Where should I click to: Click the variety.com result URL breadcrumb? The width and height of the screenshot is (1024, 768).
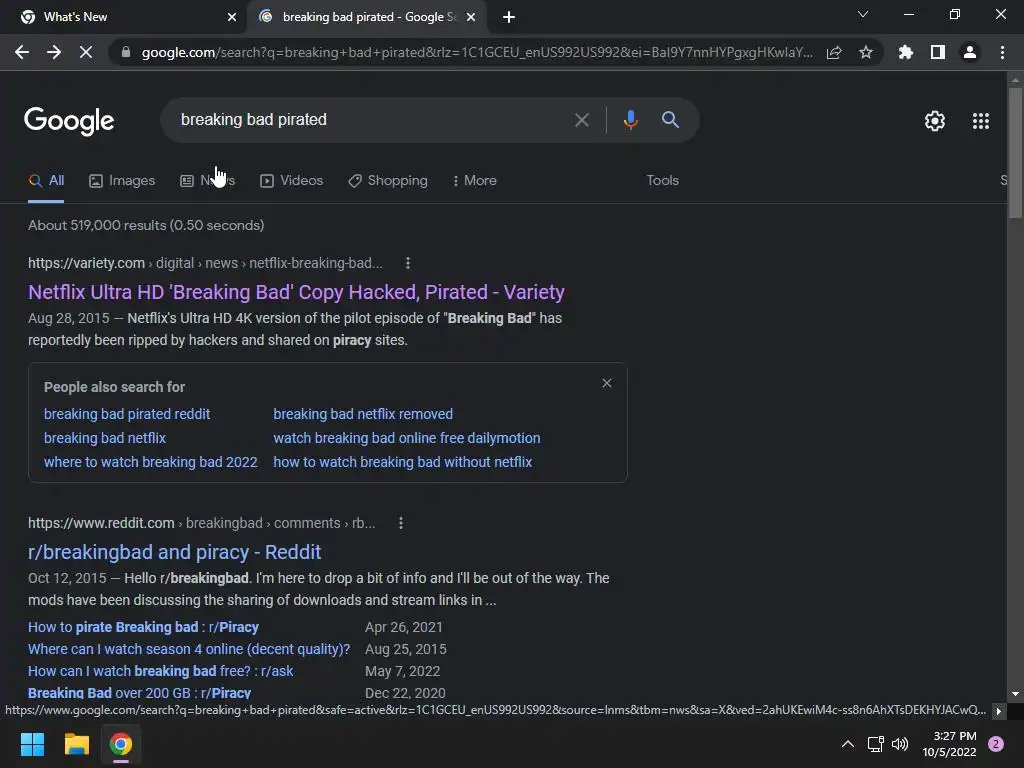click(205, 263)
